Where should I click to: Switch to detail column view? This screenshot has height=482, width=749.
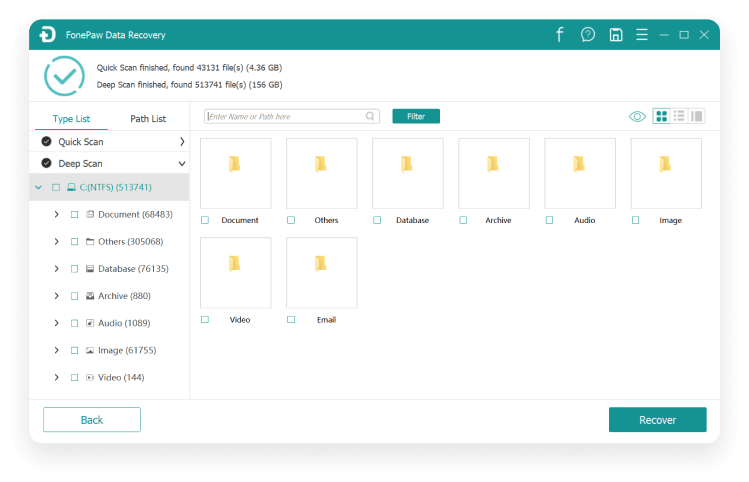point(696,116)
